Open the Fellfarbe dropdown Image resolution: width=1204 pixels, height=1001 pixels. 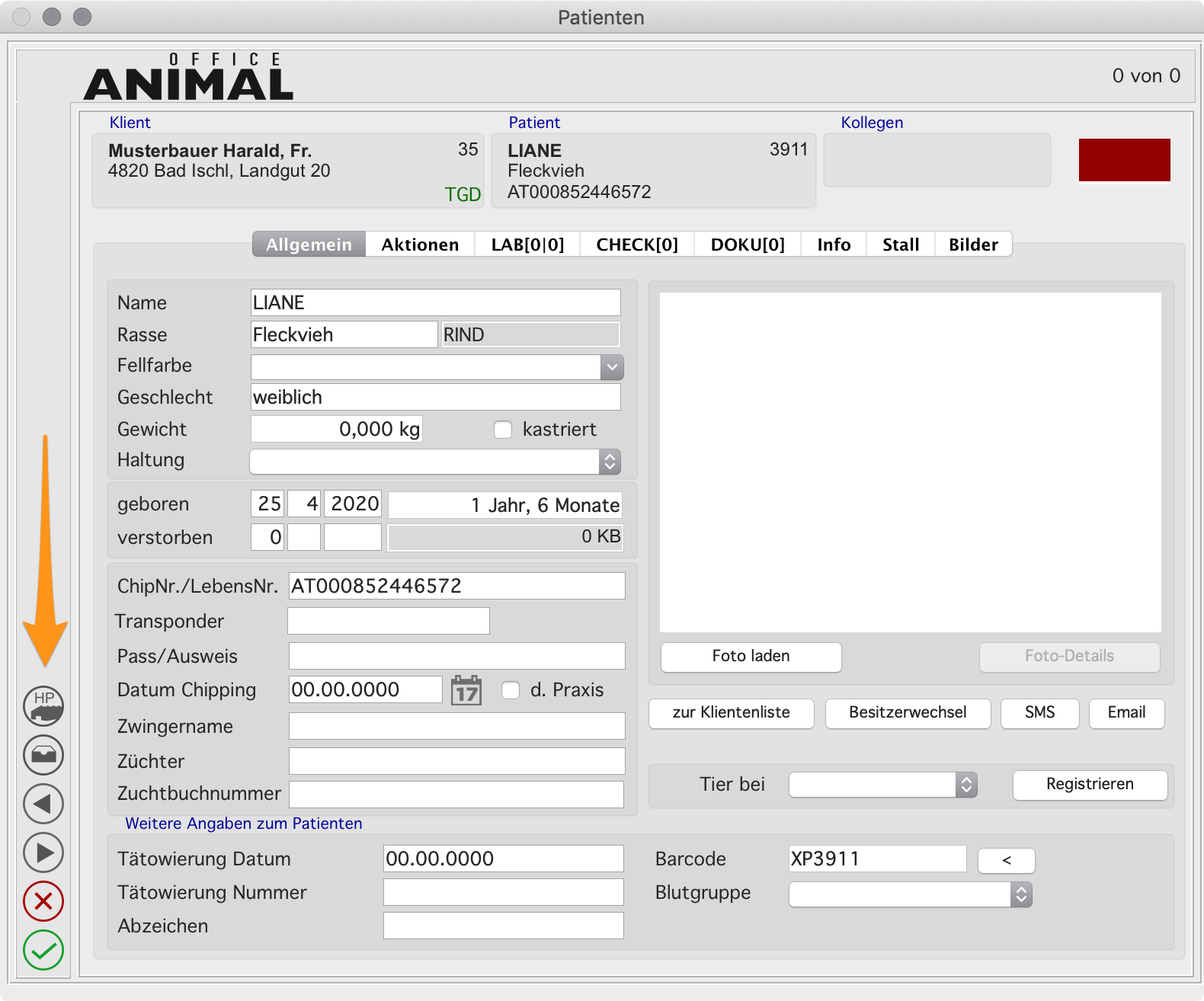coord(611,367)
